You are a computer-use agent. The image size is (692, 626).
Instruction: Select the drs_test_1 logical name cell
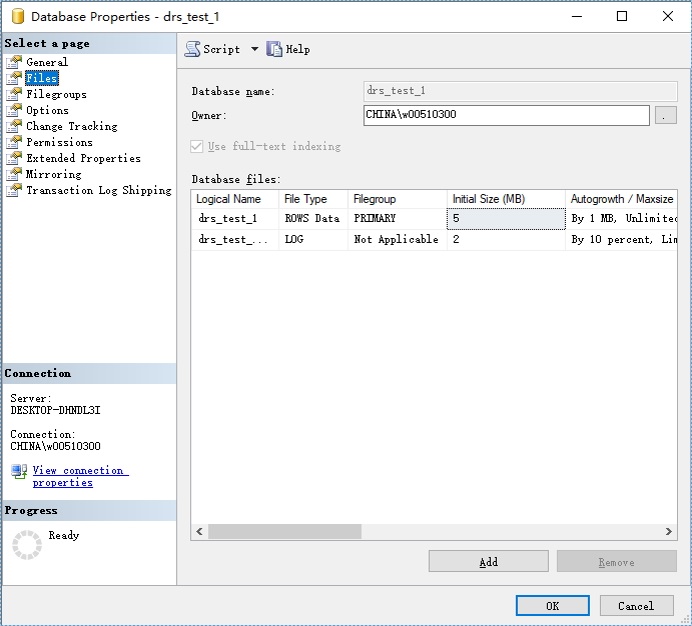[x=235, y=219]
